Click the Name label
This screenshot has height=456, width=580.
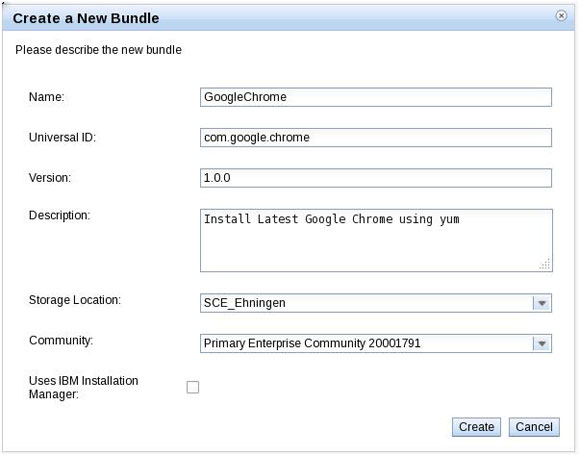point(47,97)
